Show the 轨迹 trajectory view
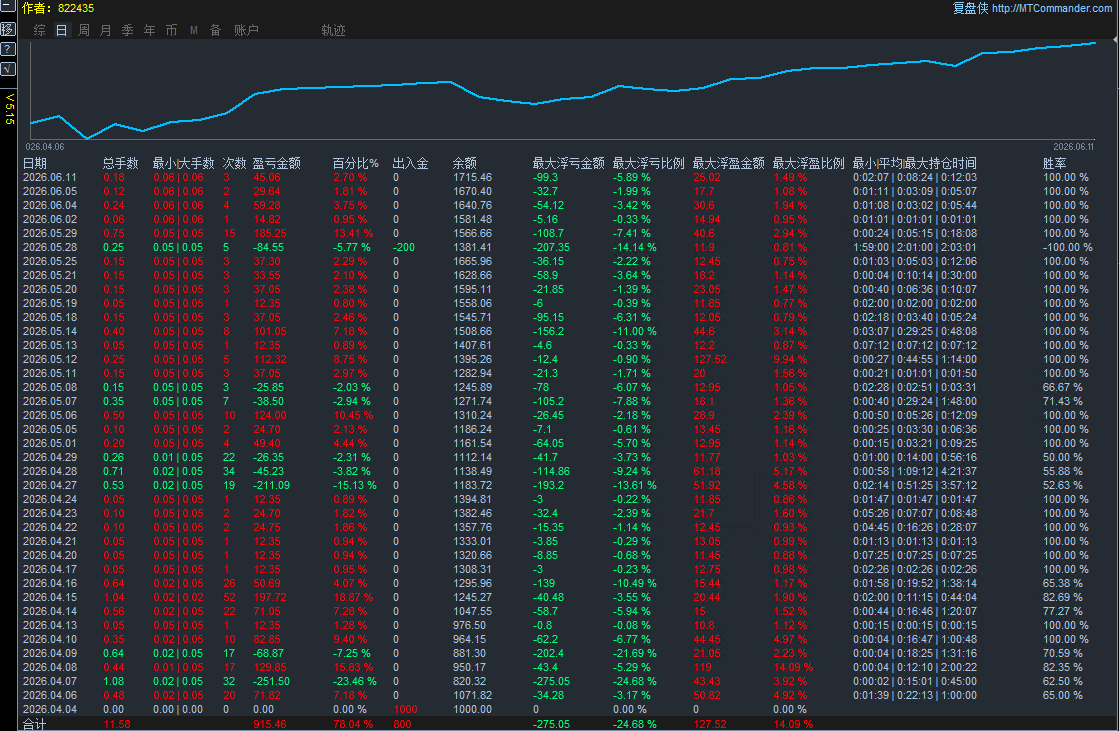1119x731 pixels. [x=333, y=30]
